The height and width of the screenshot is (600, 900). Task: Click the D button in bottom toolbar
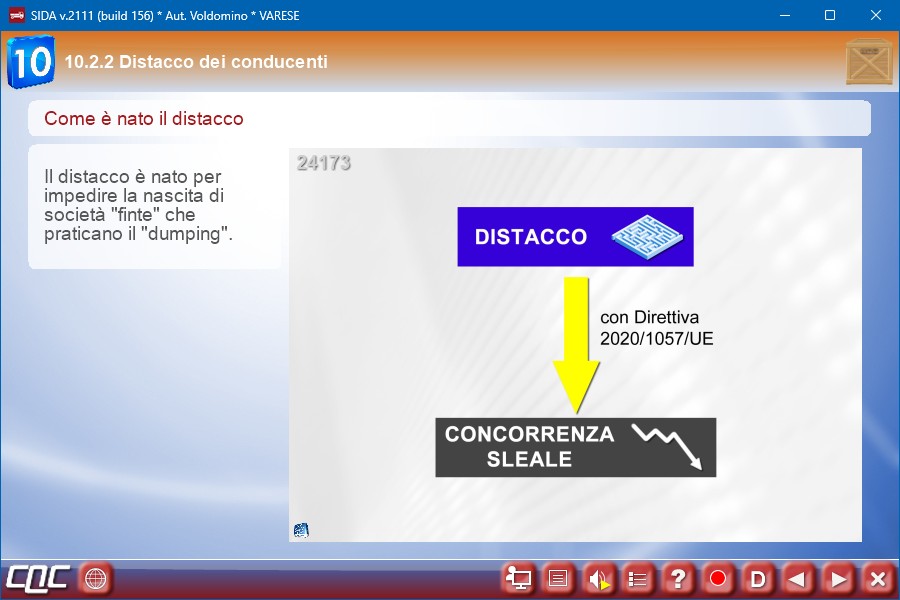[x=758, y=578]
